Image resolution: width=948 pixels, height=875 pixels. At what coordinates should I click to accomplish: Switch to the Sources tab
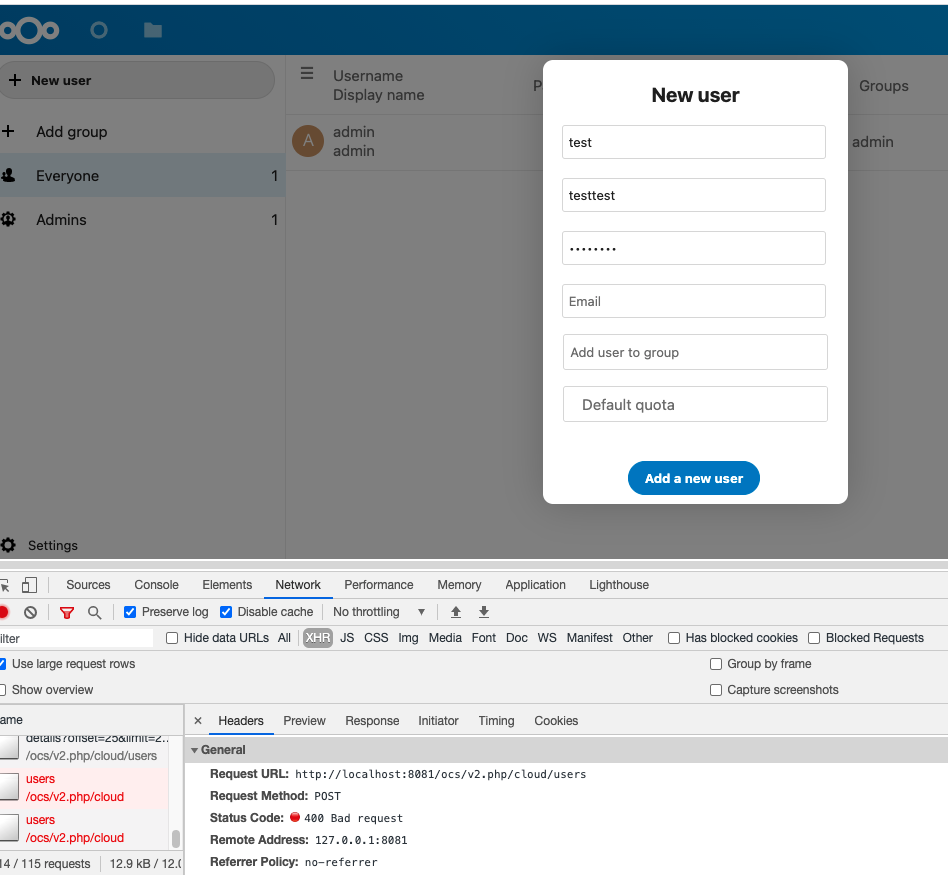(x=88, y=585)
